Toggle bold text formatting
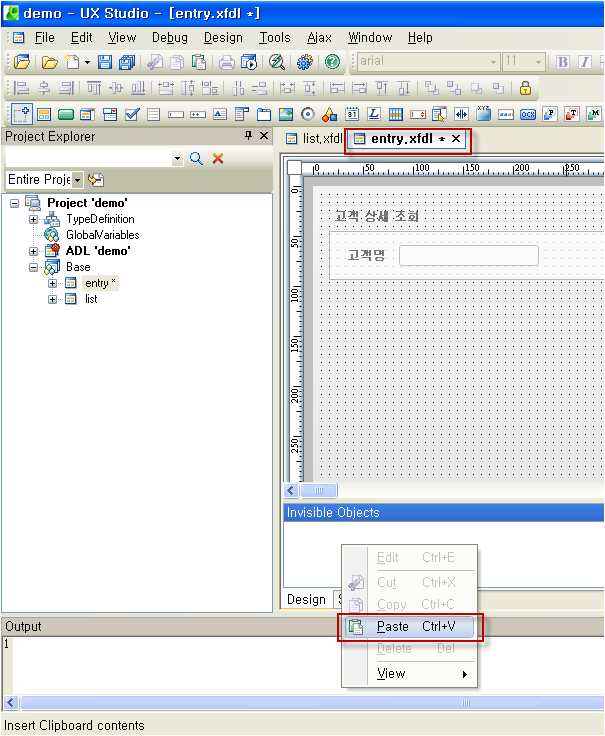 [x=562, y=62]
